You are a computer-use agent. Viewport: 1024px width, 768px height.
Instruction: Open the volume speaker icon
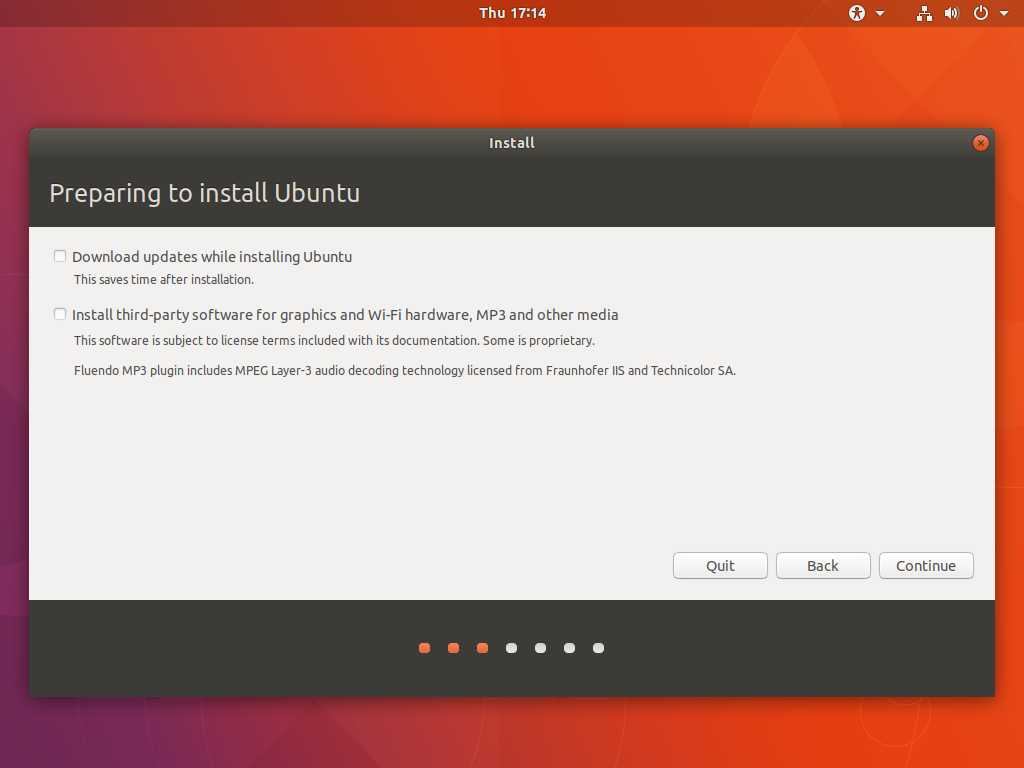point(952,13)
